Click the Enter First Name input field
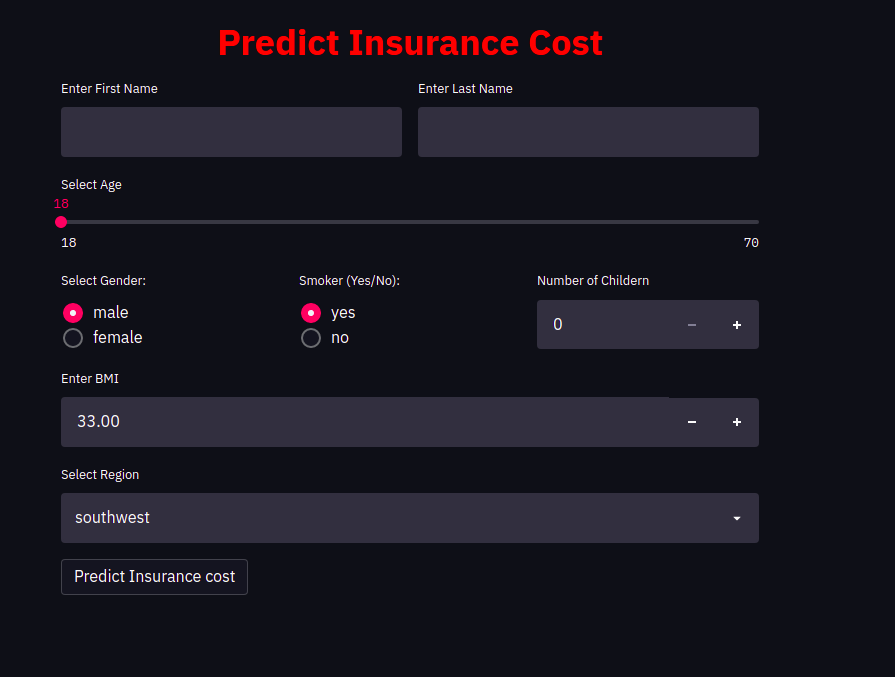Viewport: 895px width, 677px height. (x=231, y=131)
